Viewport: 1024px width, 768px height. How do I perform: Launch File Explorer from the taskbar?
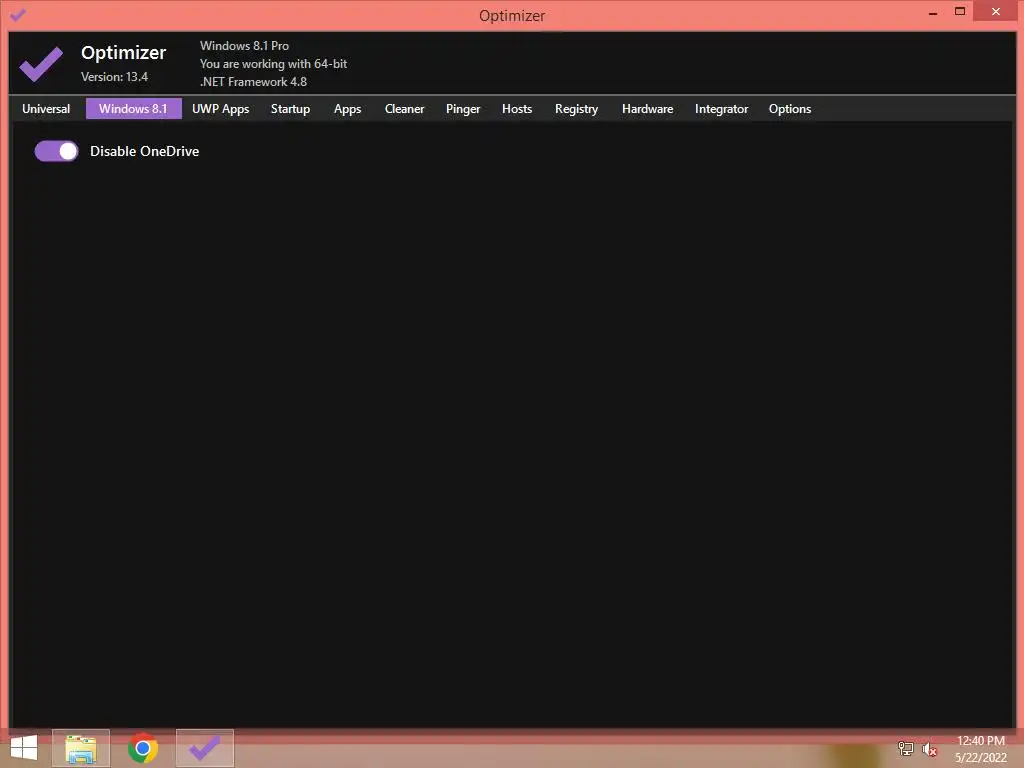coord(81,748)
